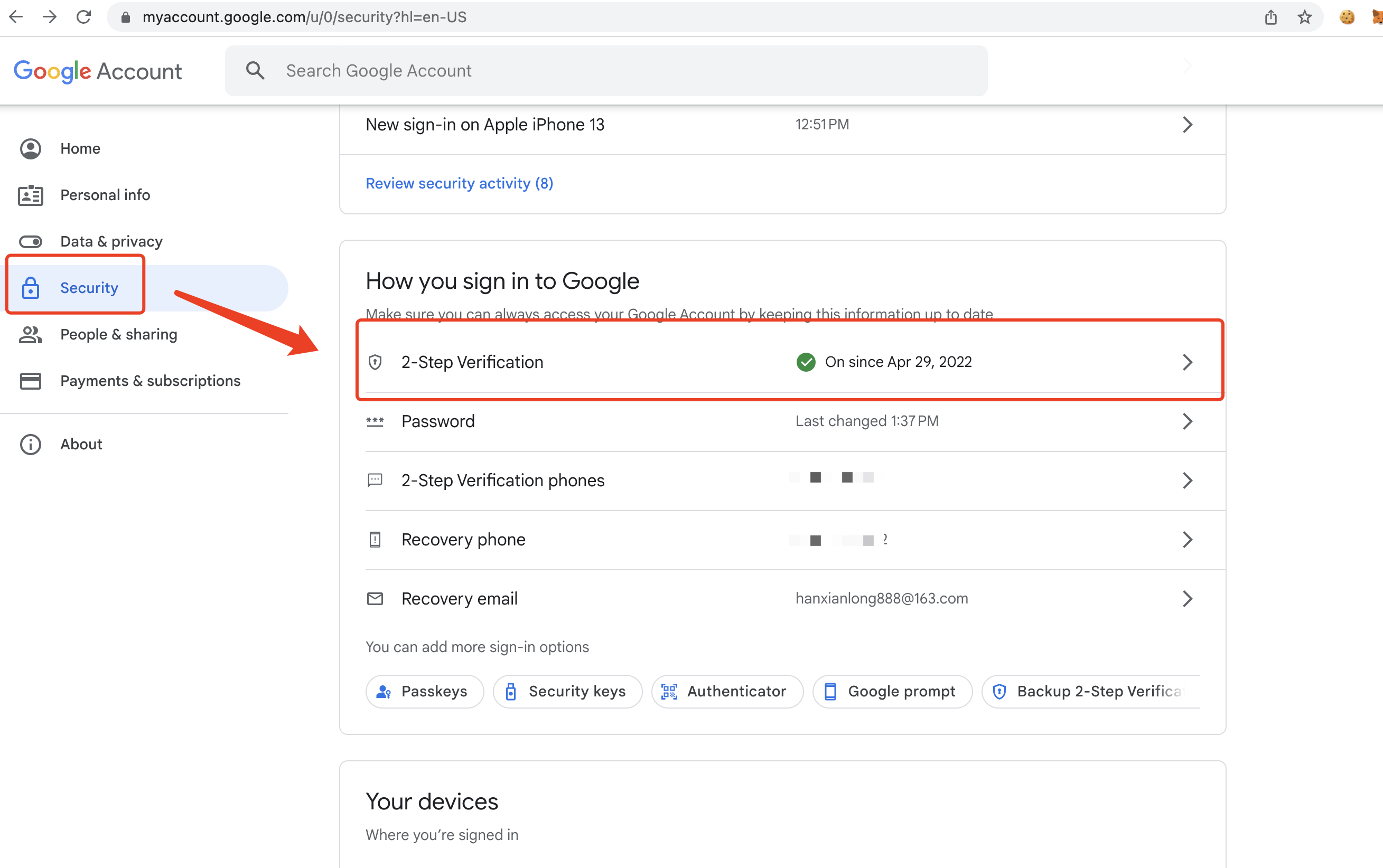Screen dimensions: 1383x868
Task: Click the Recovery email label
Action: pos(460,599)
